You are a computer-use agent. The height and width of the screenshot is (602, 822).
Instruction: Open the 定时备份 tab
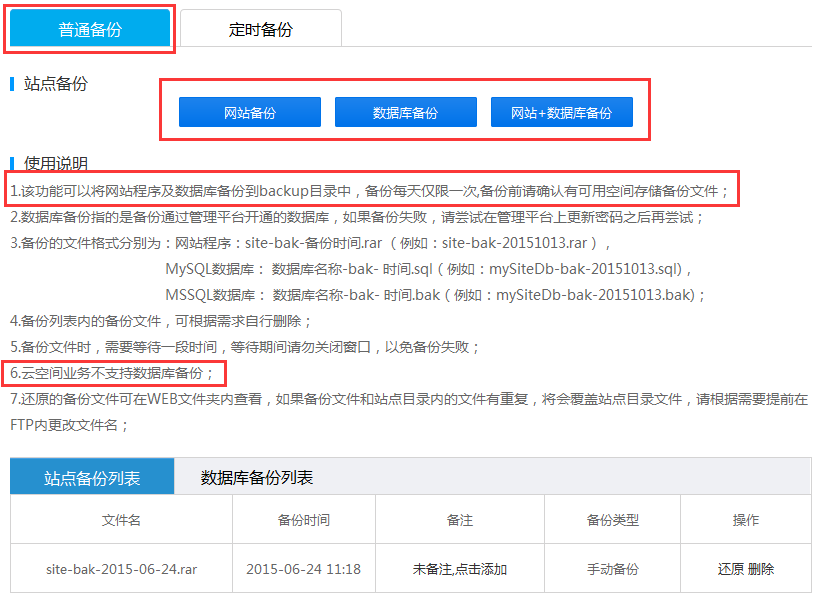tap(260, 29)
